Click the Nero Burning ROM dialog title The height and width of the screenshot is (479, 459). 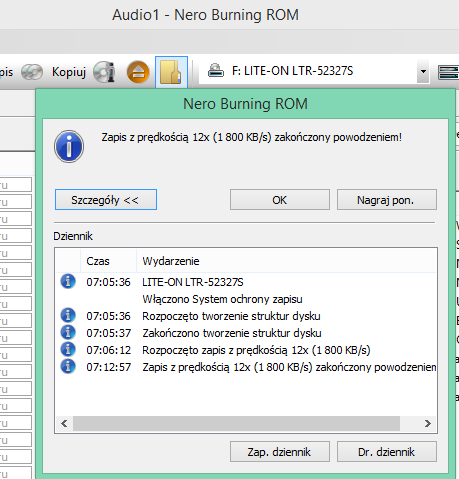245,104
